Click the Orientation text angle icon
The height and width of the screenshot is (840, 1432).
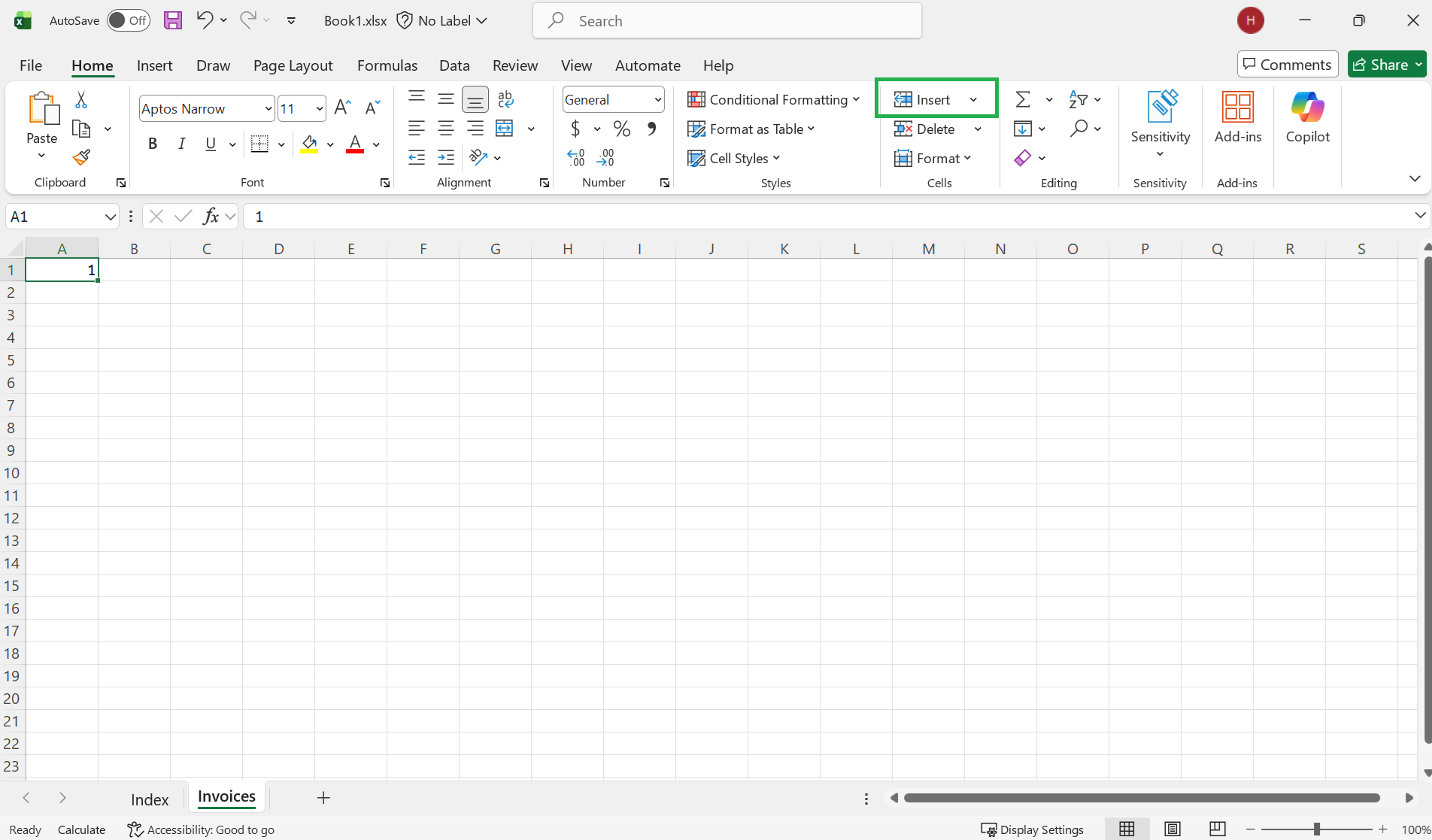478,157
